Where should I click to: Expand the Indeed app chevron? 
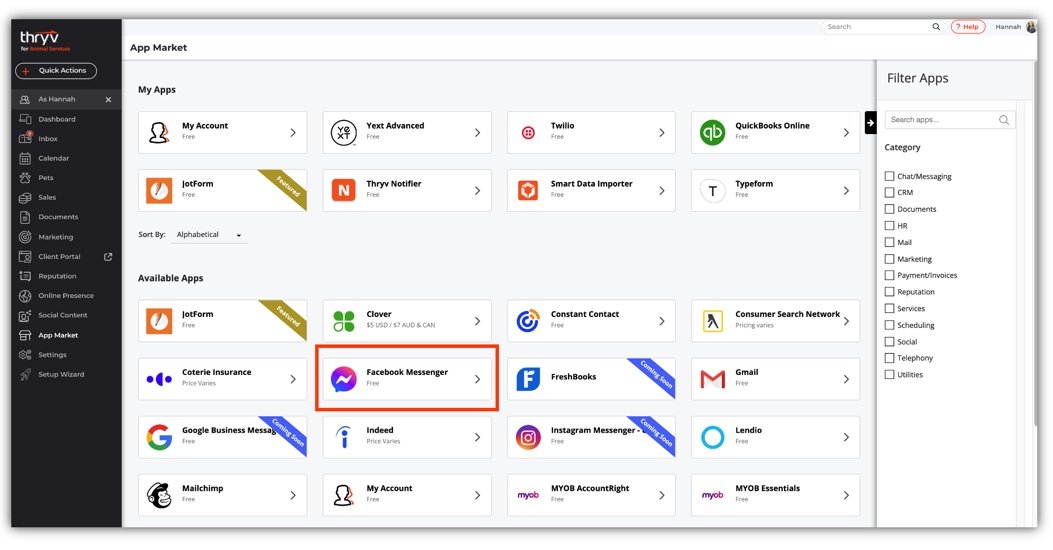pos(477,437)
